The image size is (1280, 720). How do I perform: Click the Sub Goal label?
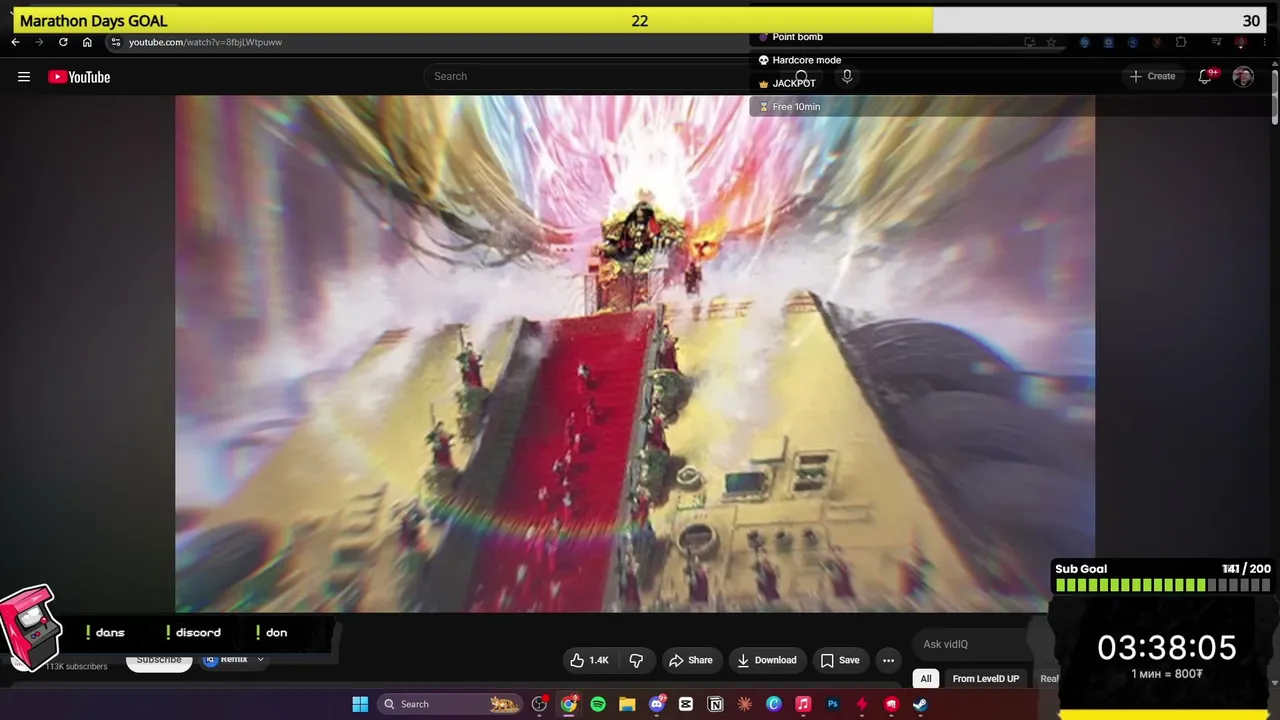(x=1081, y=569)
